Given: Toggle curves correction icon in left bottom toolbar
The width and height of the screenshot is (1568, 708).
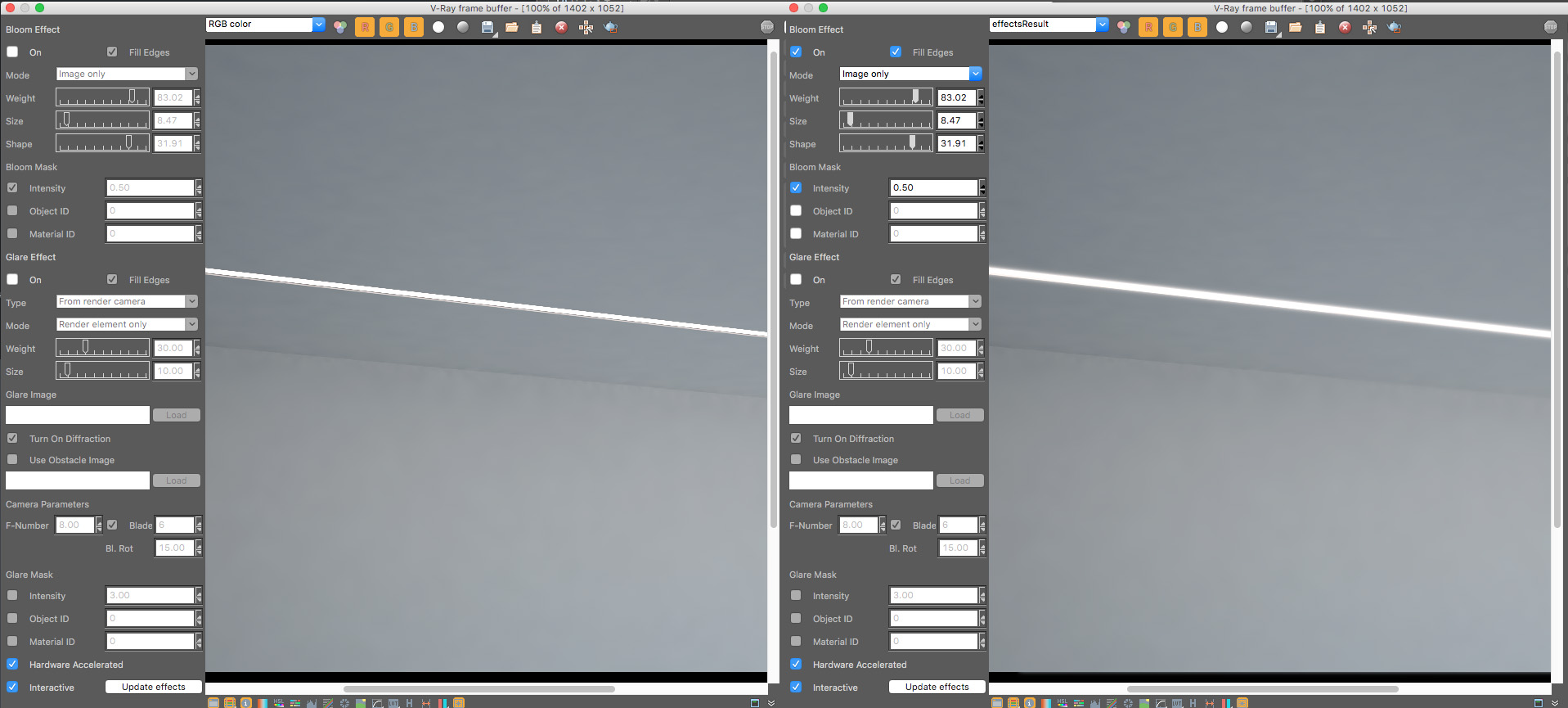Looking at the screenshot, I should [377, 702].
